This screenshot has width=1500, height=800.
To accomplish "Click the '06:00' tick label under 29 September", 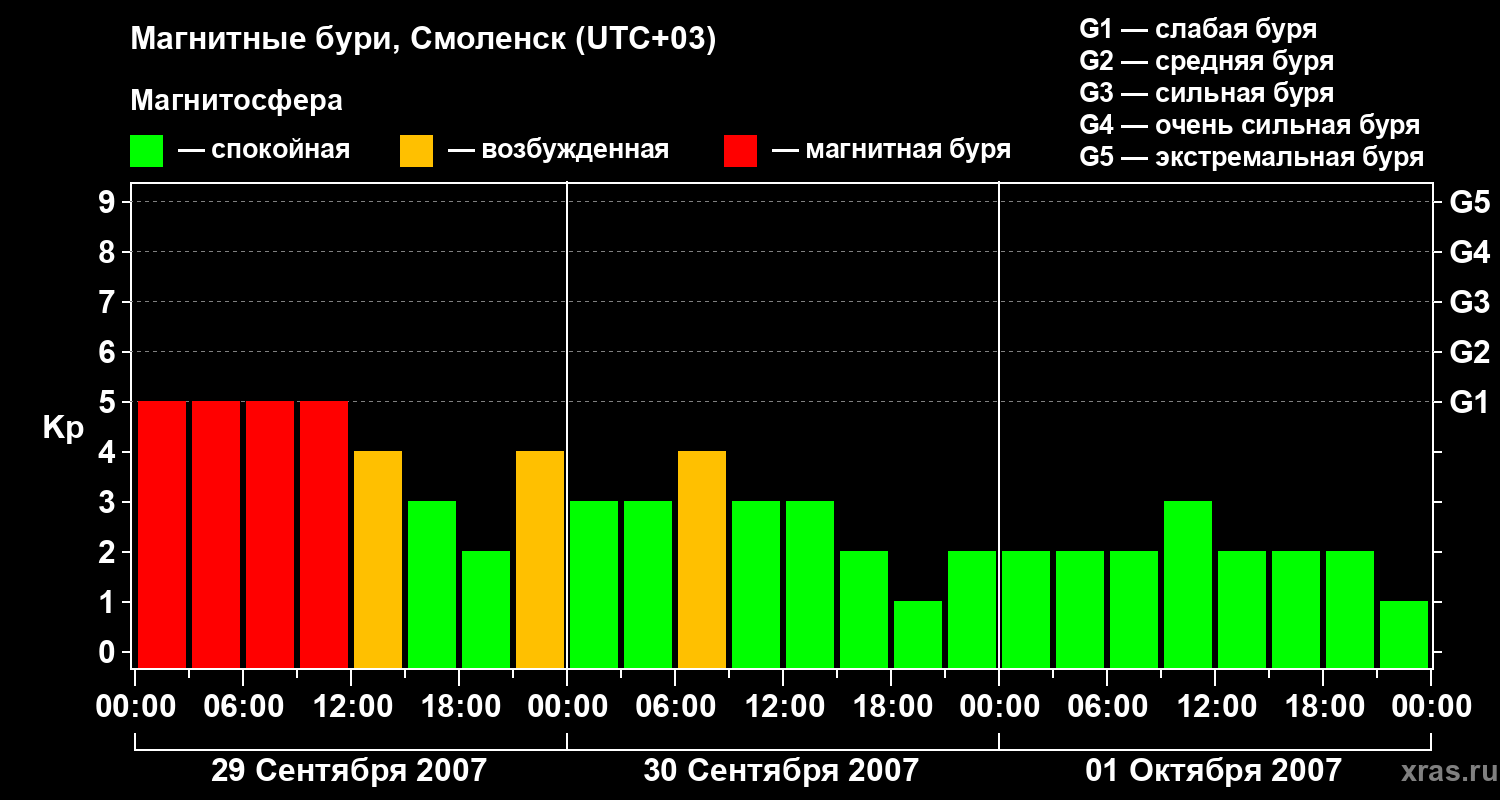I will 243,708.
